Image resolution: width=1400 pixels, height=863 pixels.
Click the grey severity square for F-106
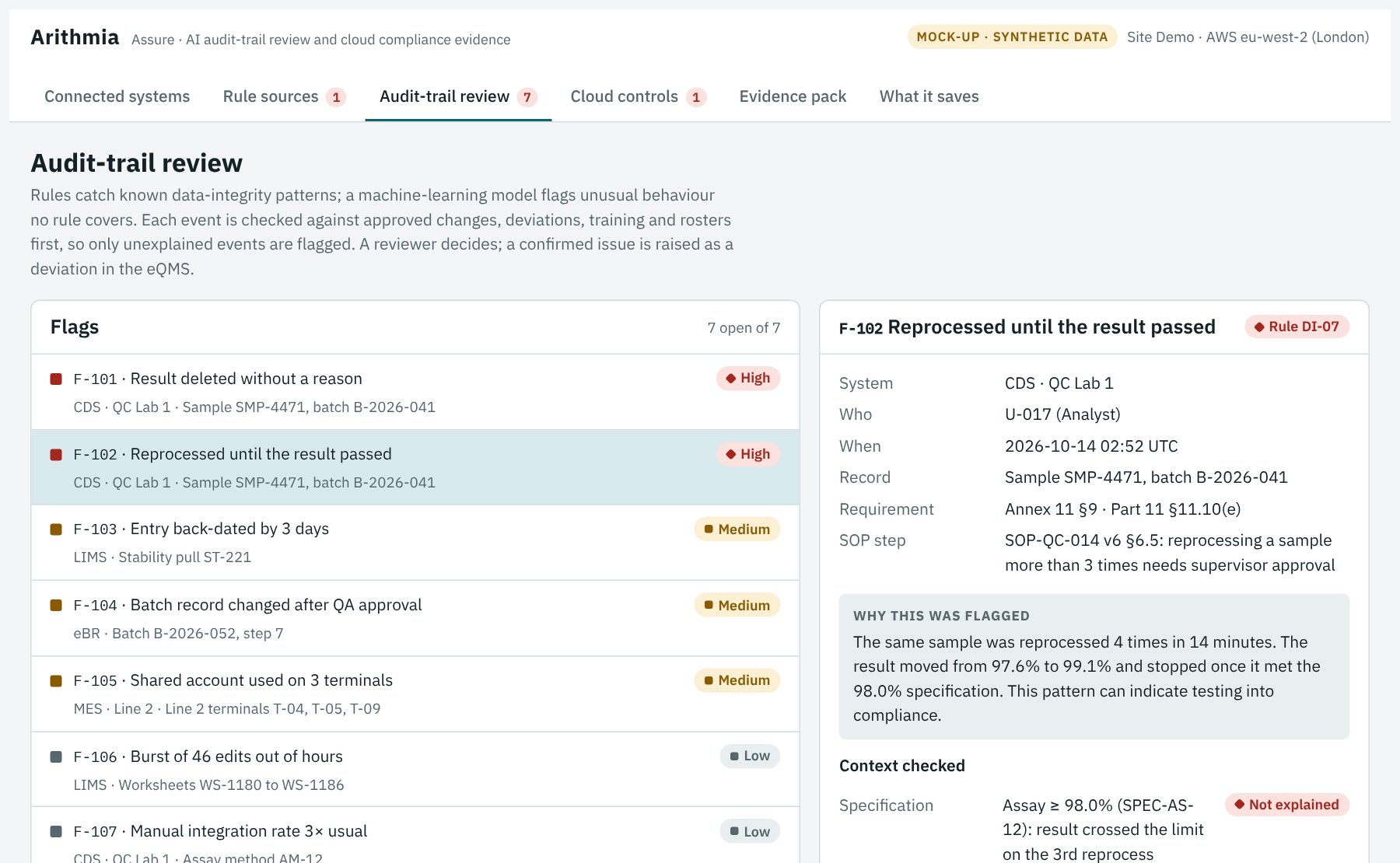[56, 757]
